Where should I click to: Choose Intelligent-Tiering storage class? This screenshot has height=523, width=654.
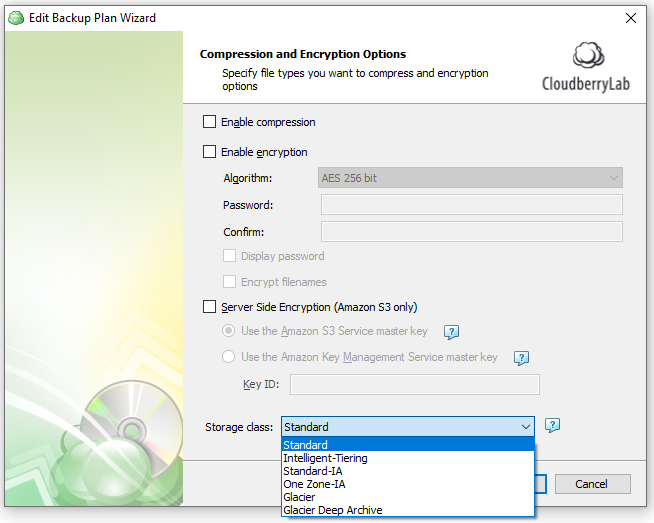click(408, 458)
